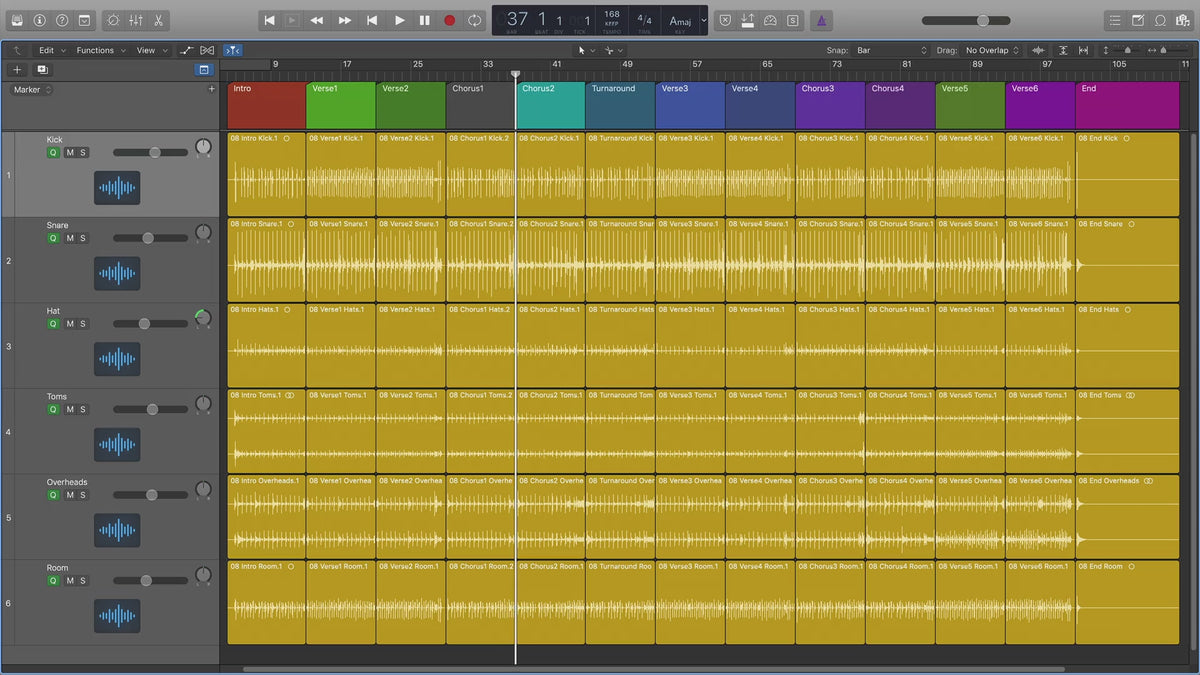
Task: Open the Library panel
Action: (15, 20)
